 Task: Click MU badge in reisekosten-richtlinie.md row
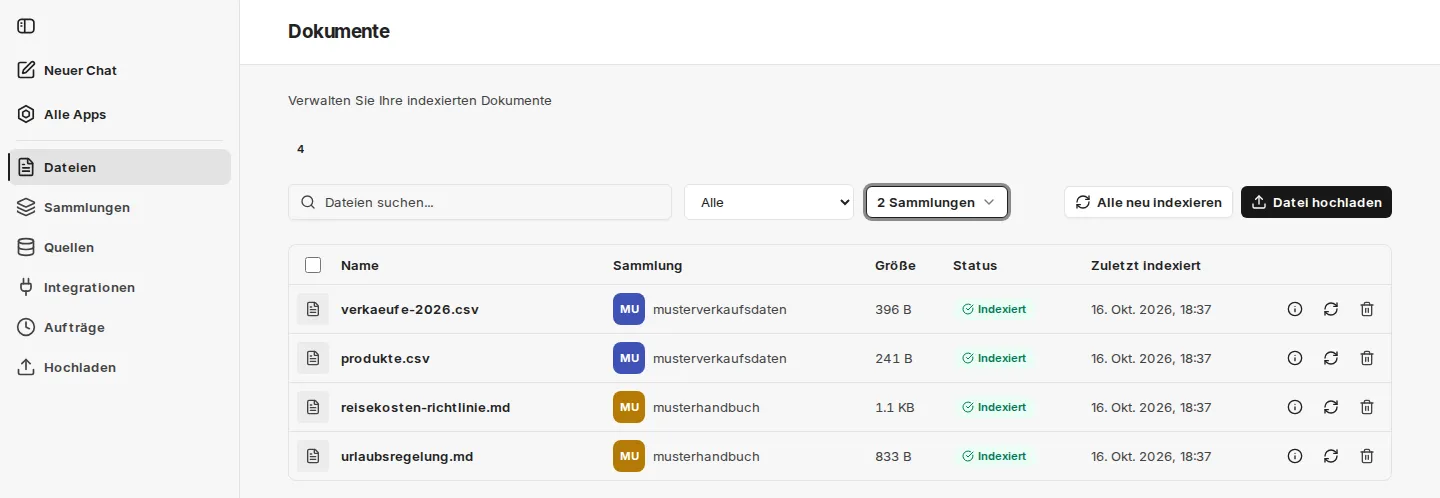(629, 407)
